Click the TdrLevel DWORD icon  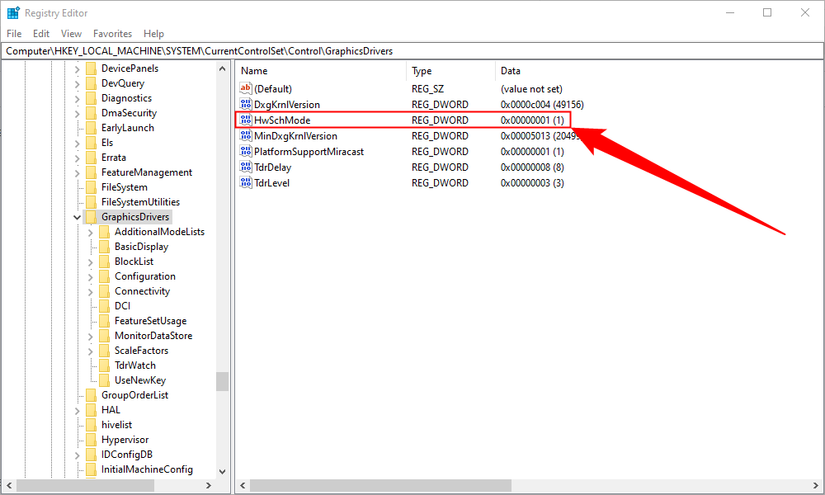click(245, 183)
